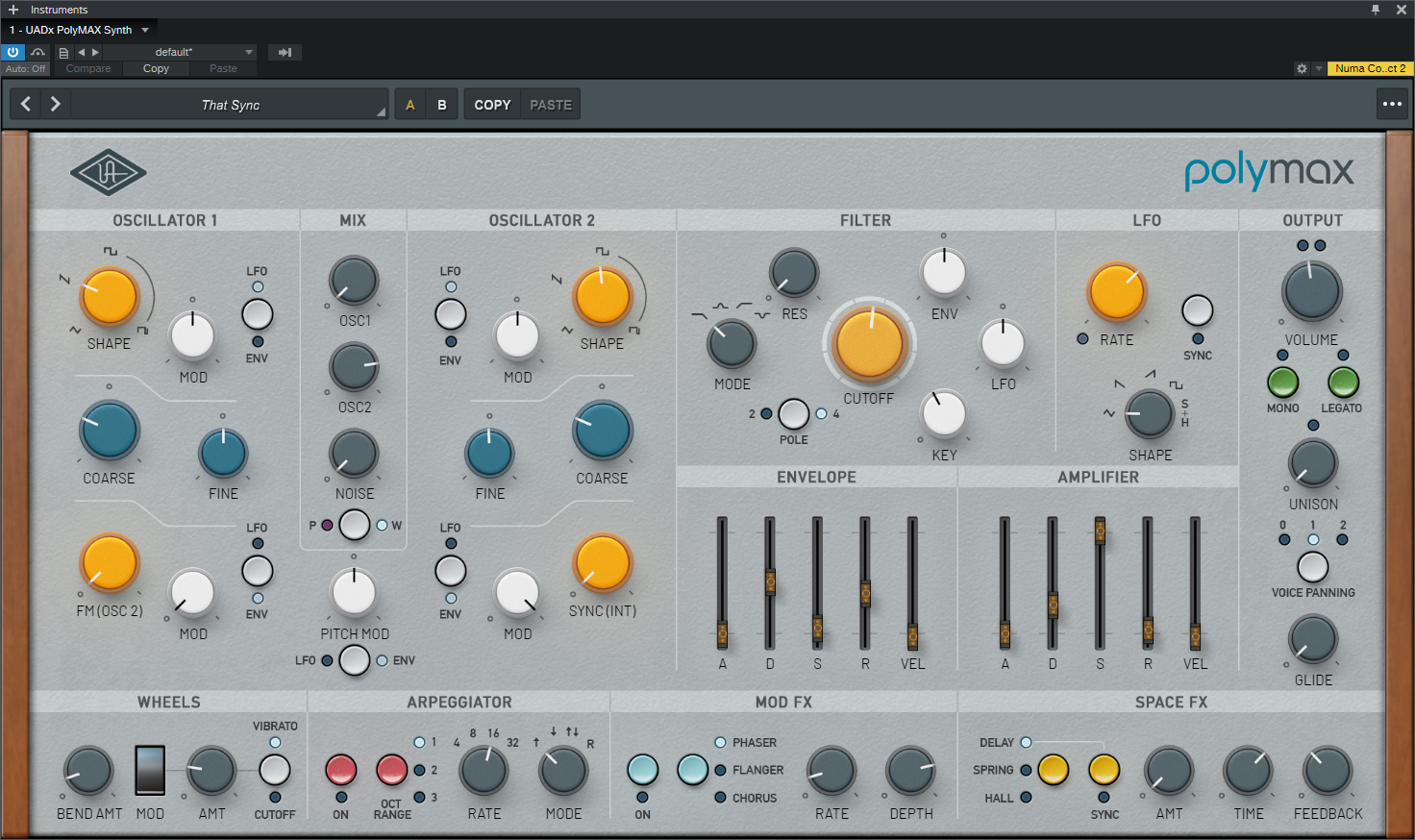Open the three-dot options menu

point(1392,104)
